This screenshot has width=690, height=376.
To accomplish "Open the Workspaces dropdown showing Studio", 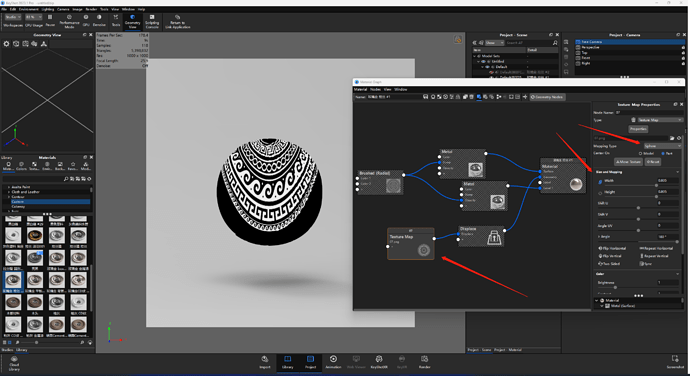I will (12, 17).
